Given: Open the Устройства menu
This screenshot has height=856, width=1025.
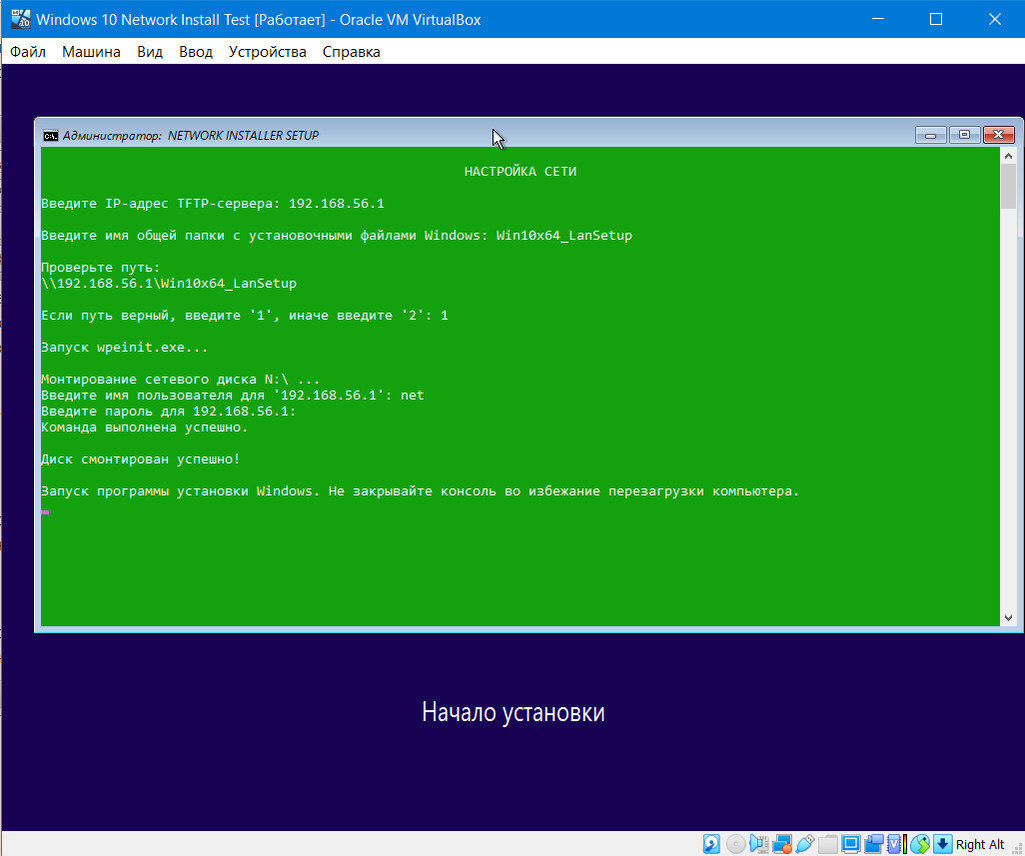Looking at the screenshot, I should click(267, 52).
